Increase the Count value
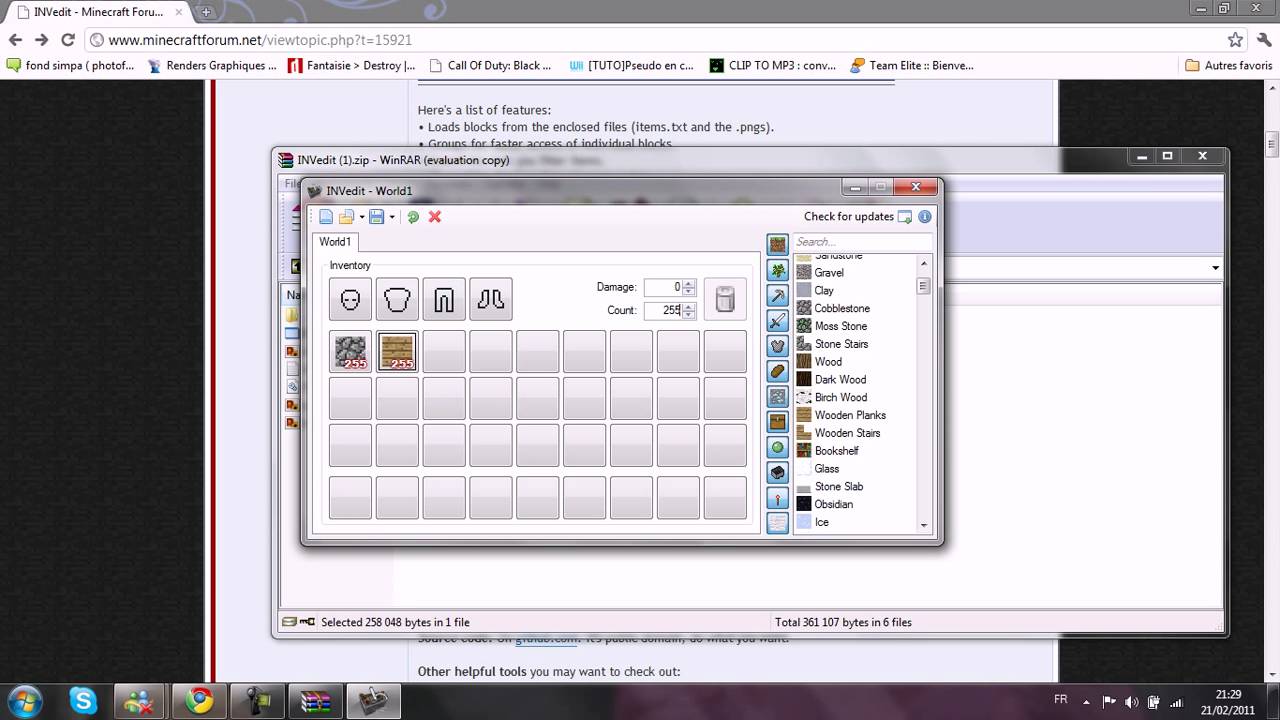The width and height of the screenshot is (1280, 720). pyautogui.click(x=688, y=306)
